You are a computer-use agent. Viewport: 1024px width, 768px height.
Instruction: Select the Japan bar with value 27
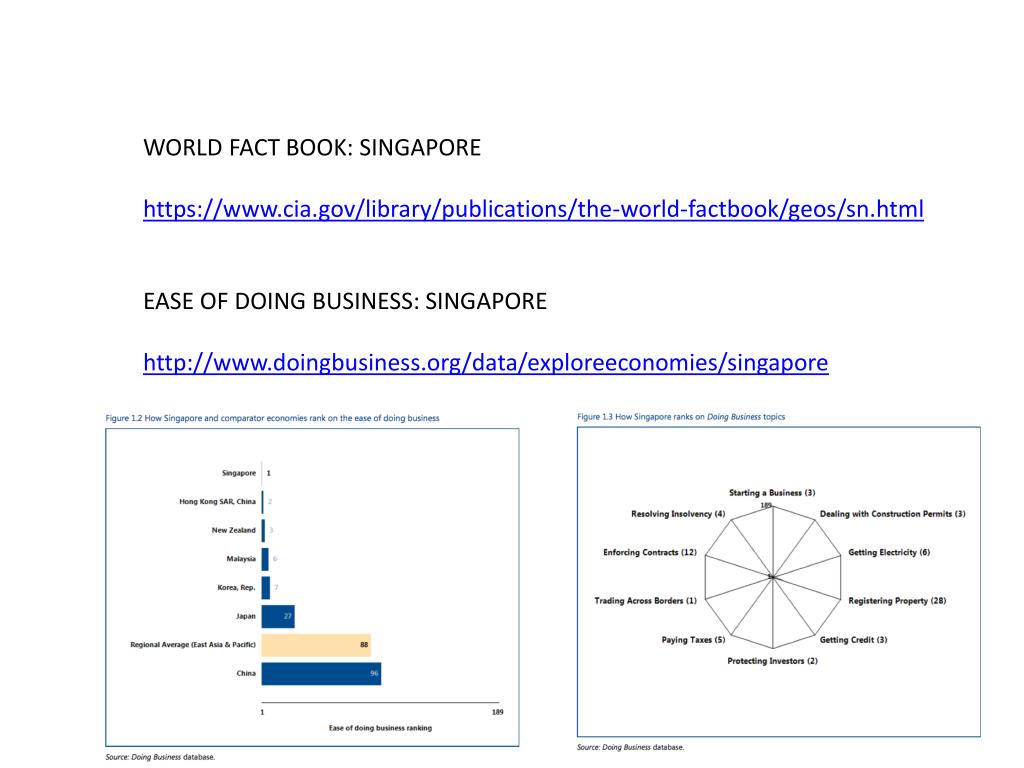(278, 616)
